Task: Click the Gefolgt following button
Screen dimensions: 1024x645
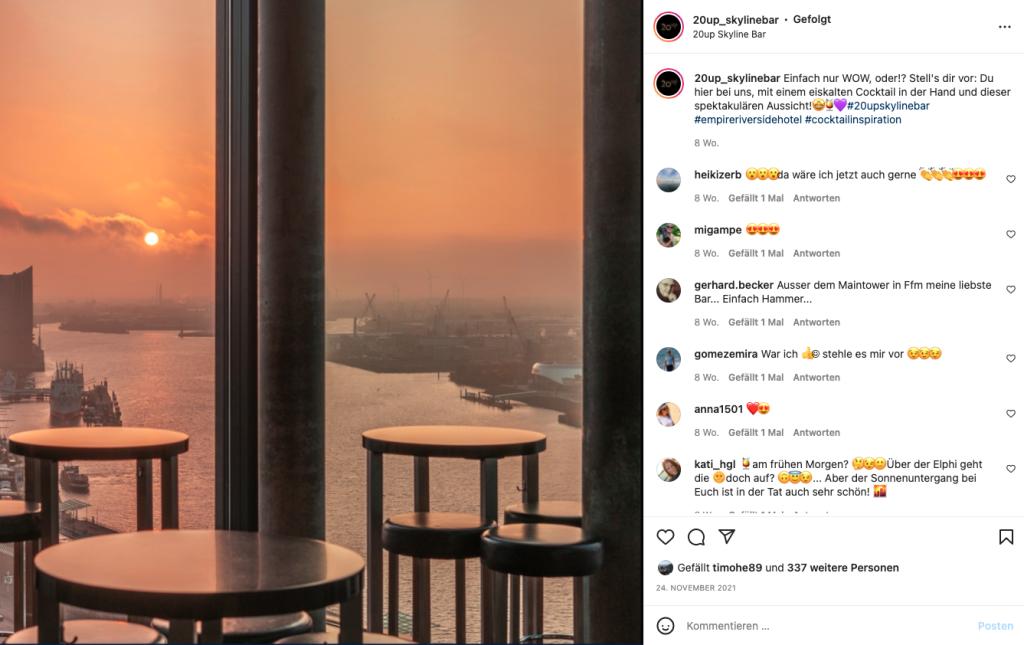Action: (x=812, y=20)
